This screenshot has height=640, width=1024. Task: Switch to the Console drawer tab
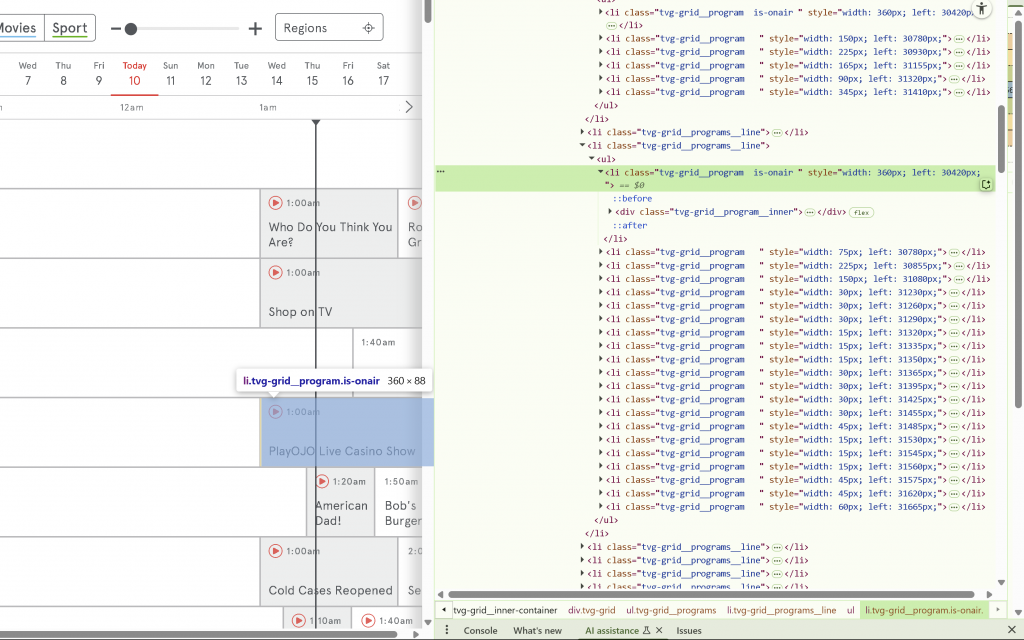480,630
